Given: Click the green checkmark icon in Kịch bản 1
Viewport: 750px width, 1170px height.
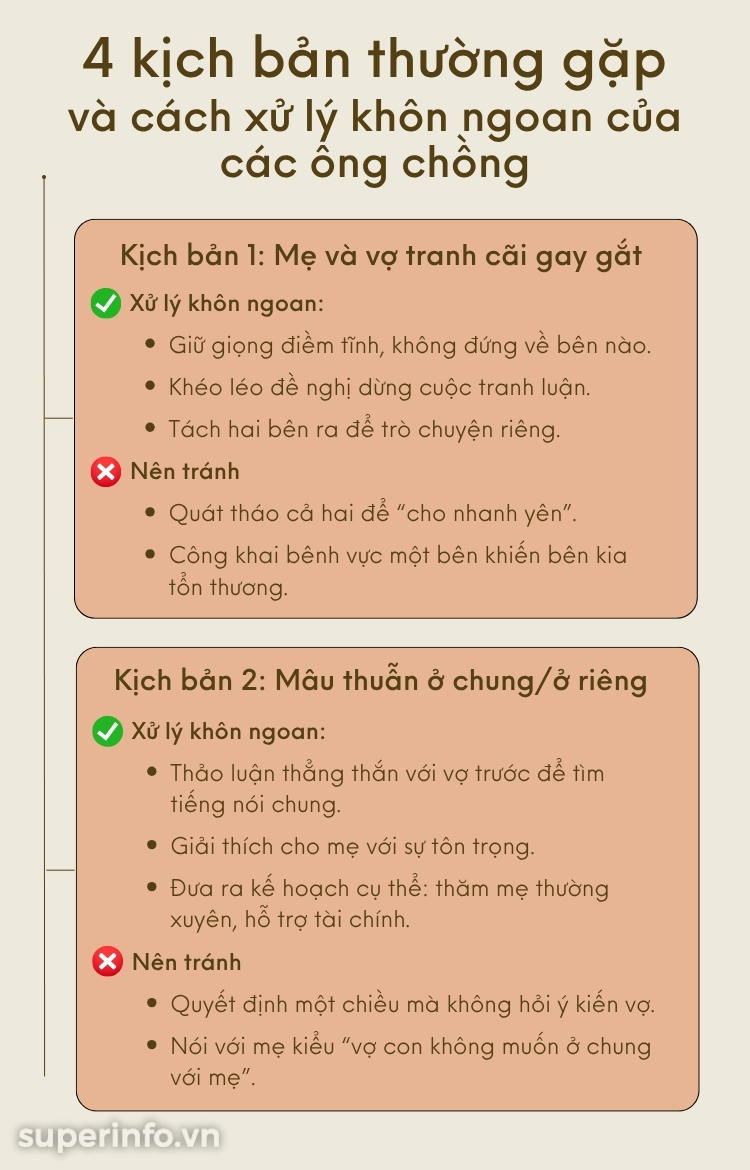Looking at the screenshot, I should pos(105,304).
